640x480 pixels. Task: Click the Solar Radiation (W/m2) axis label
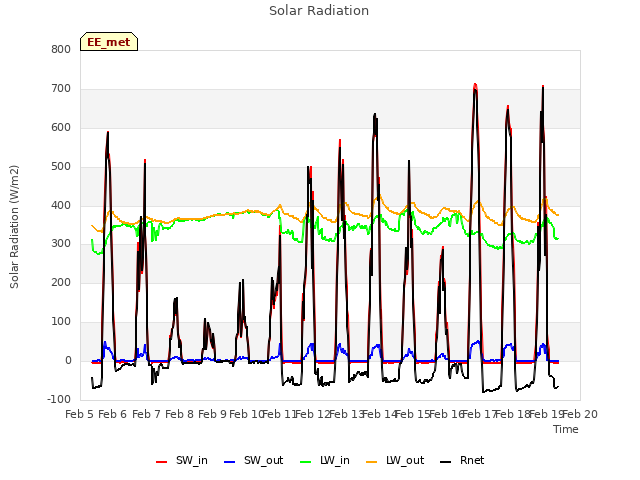[14, 227]
